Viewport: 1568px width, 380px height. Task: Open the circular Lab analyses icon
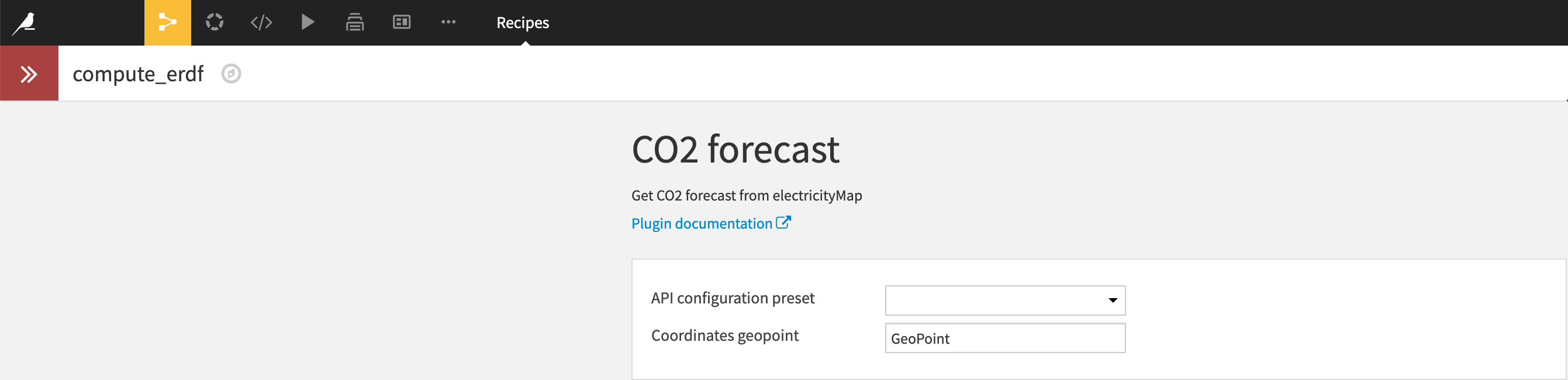click(x=214, y=23)
